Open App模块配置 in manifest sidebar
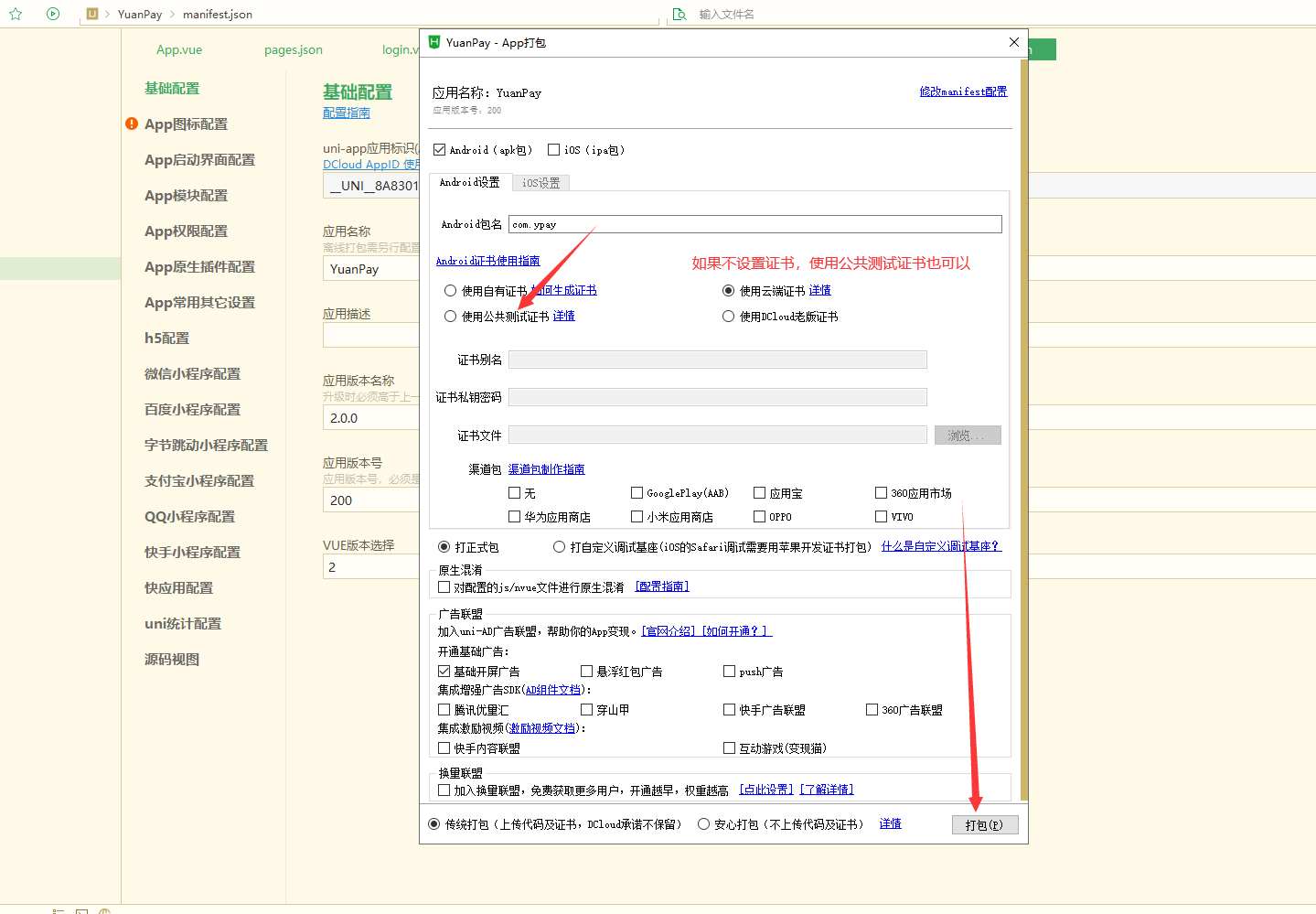Viewport: 1316px width, 914px height. (x=186, y=195)
